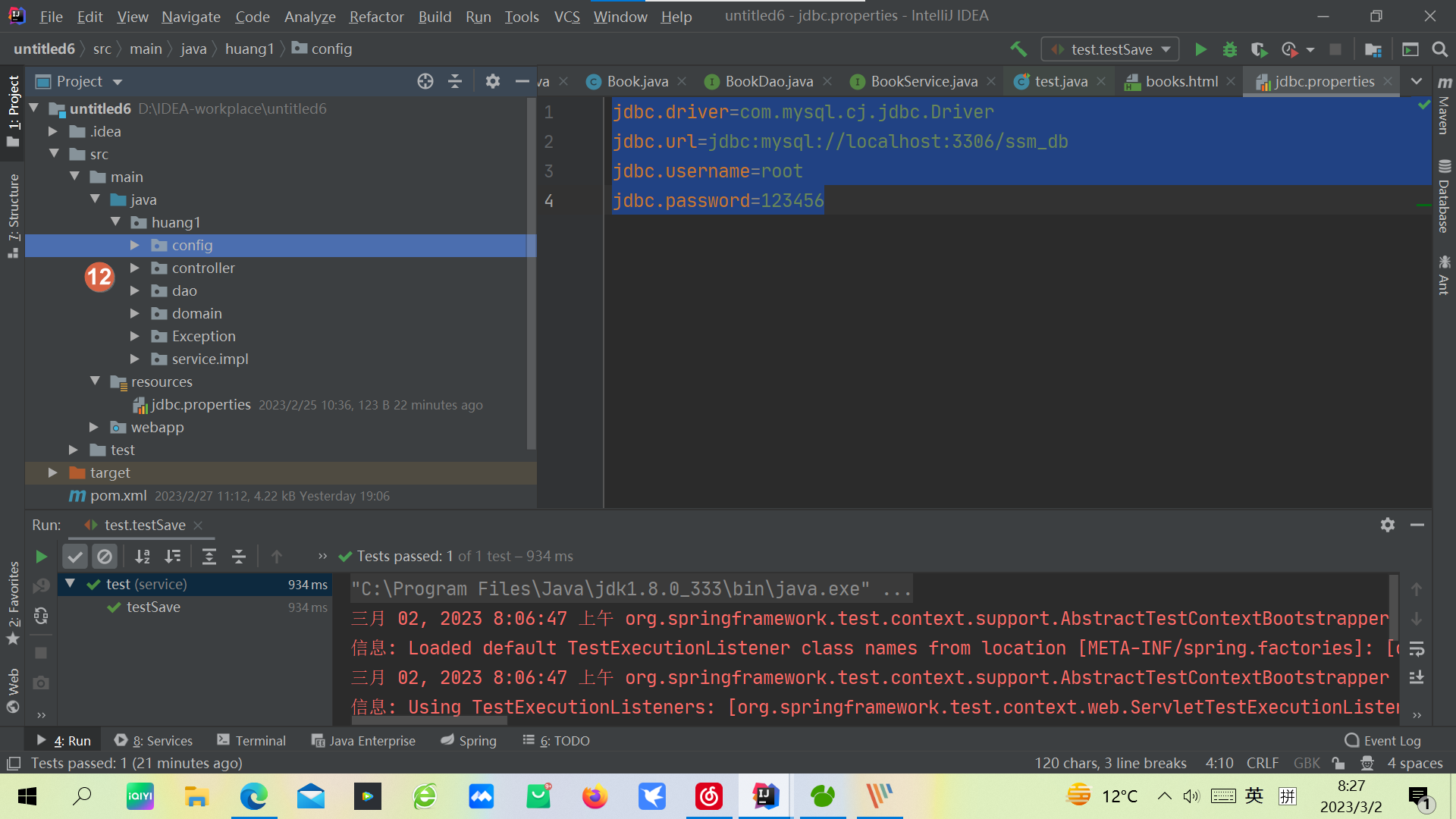Image resolution: width=1456 pixels, height=819 pixels.
Task: Open the Refactor menu
Action: click(x=376, y=16)
